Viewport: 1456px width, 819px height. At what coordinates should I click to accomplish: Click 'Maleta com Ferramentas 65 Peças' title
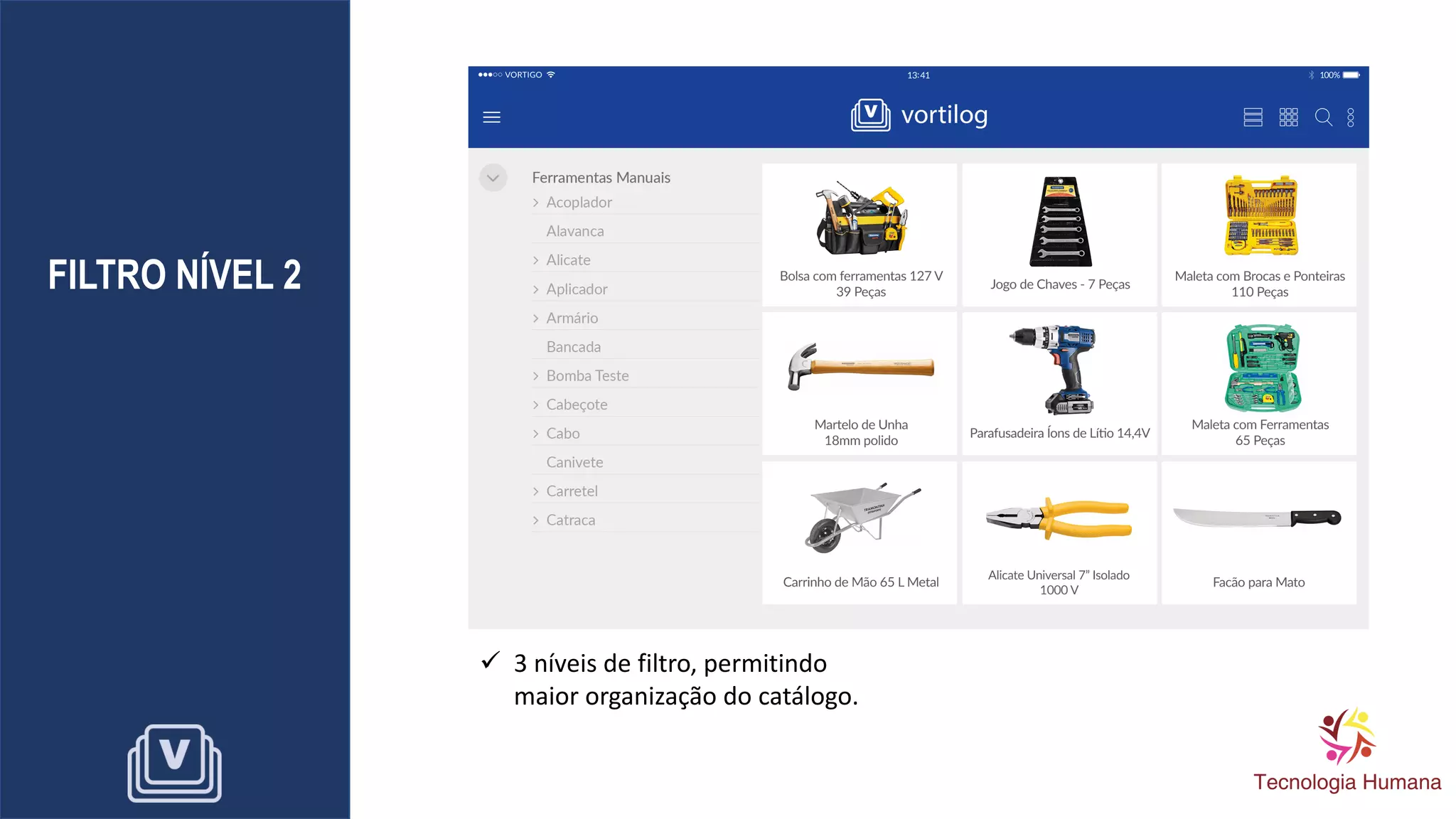[x=1260, y=432]
